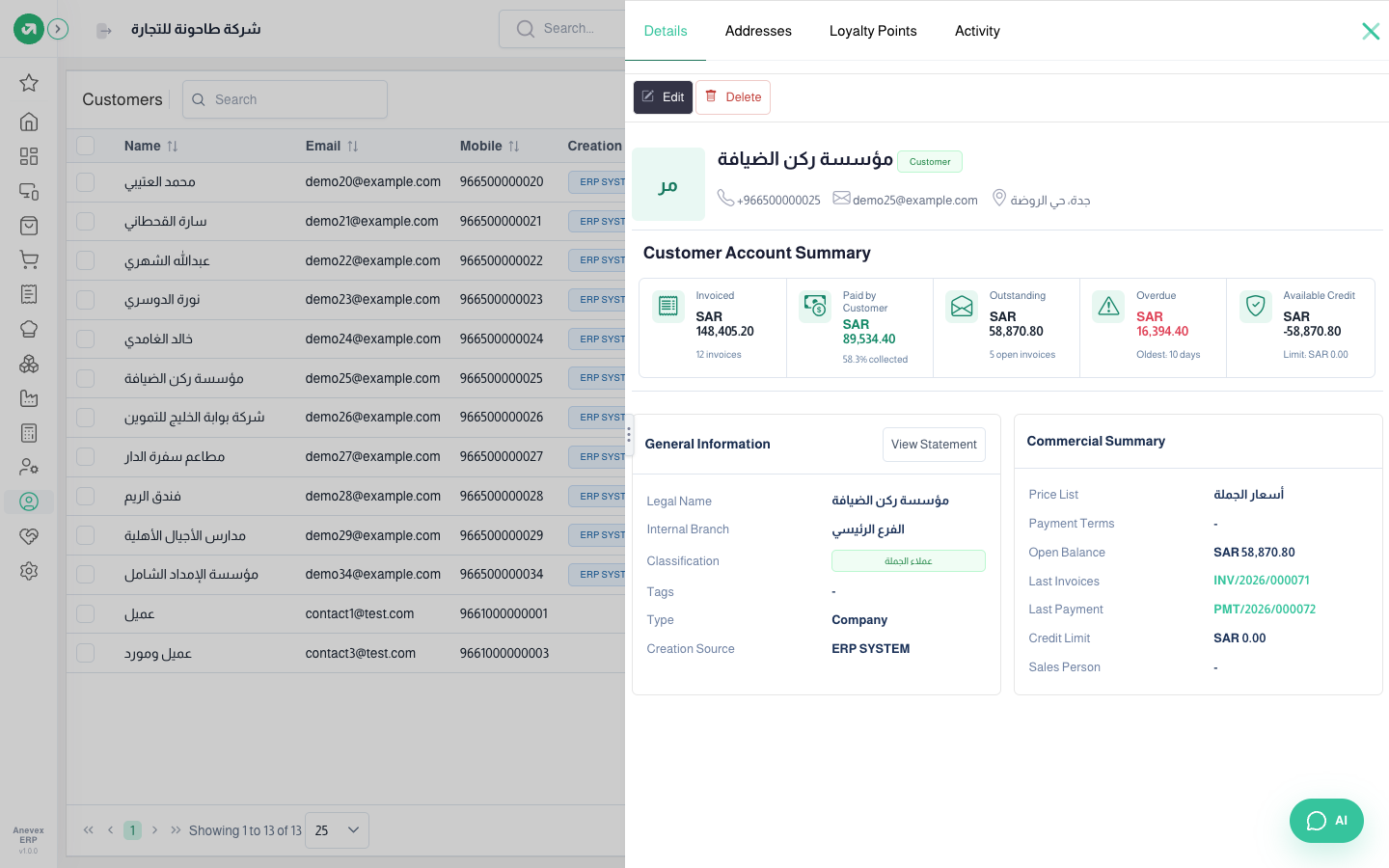
Task: Open calculator icon in sidebar
Action: click(29, 433)
